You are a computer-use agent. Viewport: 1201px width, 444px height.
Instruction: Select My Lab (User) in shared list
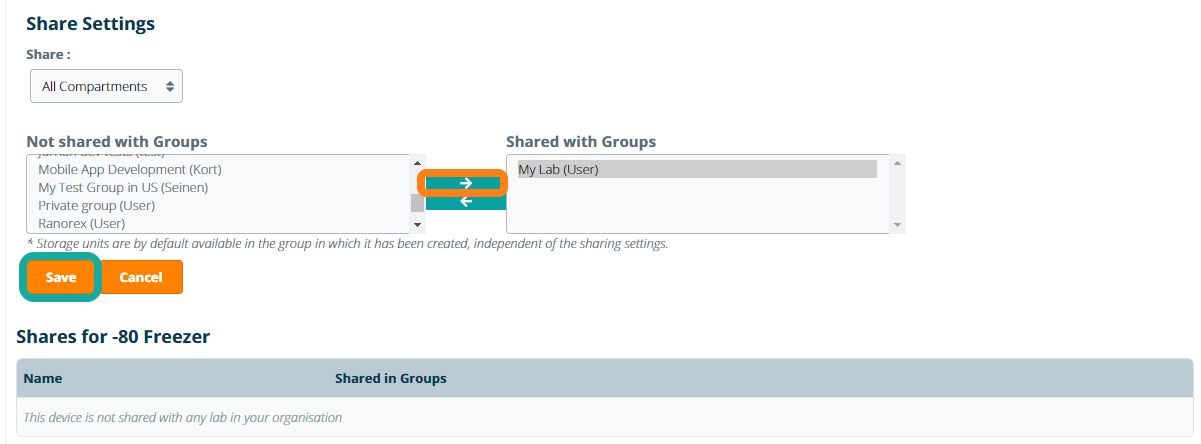pos(558,169)
